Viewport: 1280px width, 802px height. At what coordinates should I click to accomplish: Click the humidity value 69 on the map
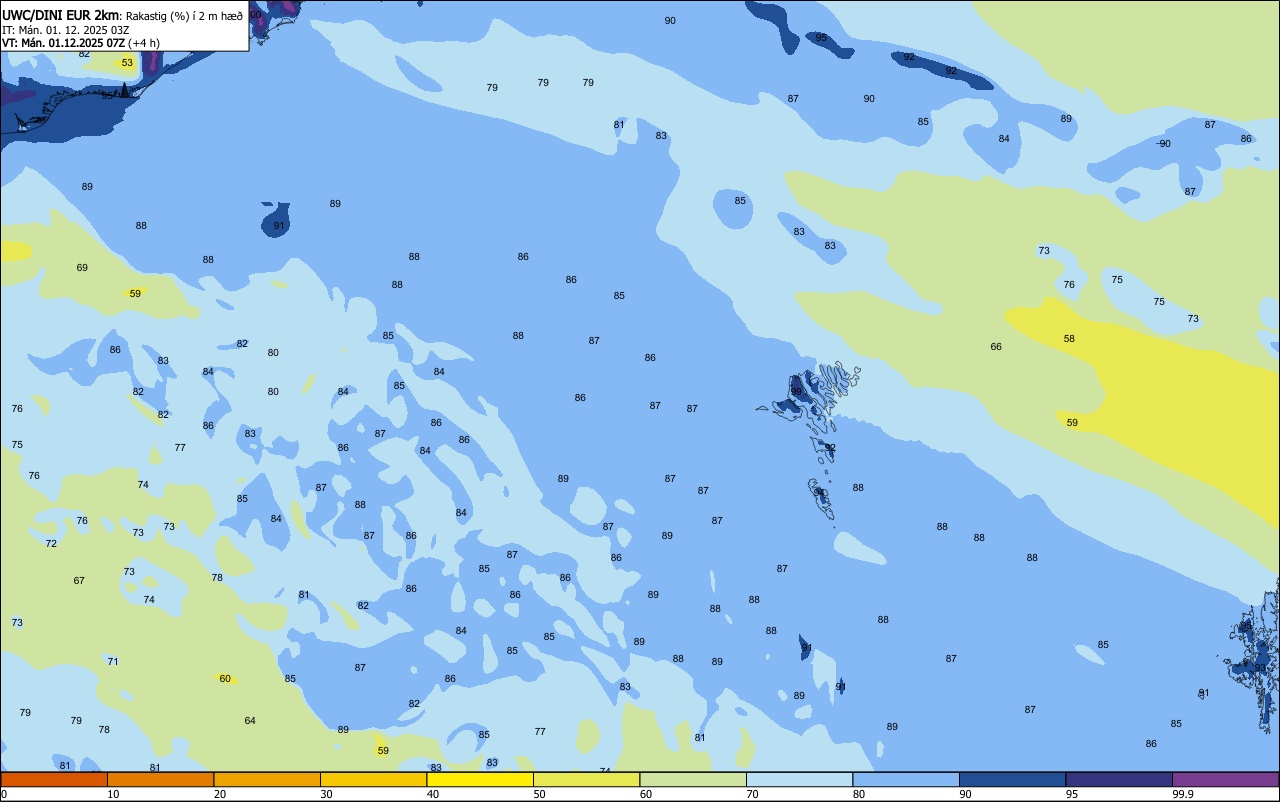coord(82,268)
